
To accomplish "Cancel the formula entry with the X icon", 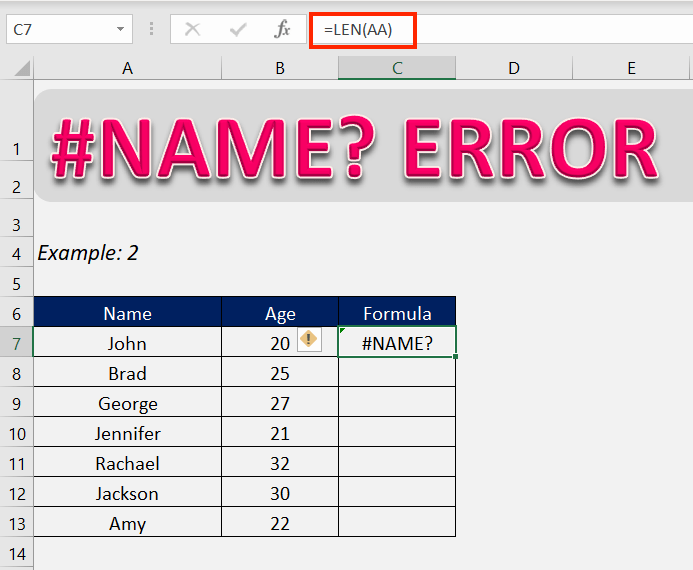I will pos(192,30).
